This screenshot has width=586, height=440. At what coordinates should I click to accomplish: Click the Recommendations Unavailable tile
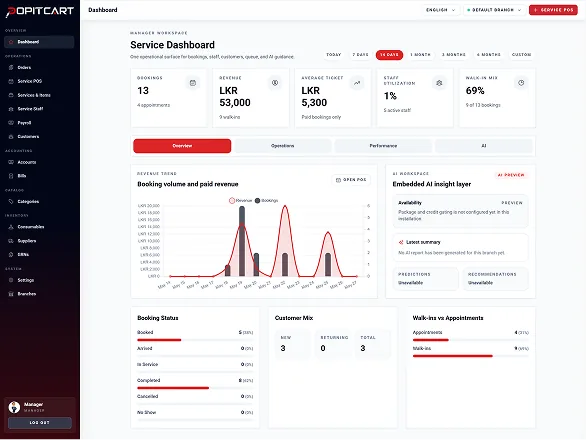click(495, 279)
